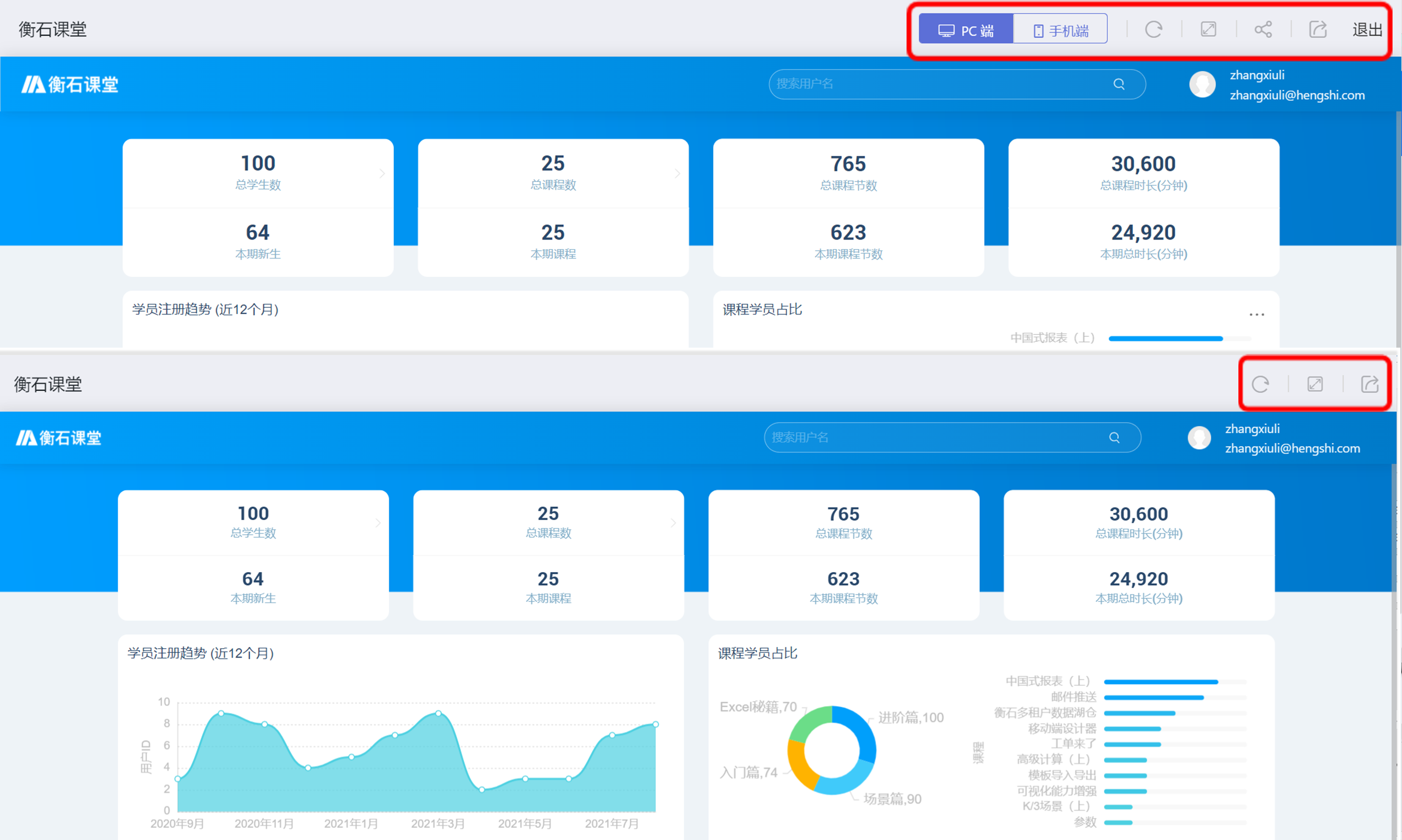Viewport: 1402px width, 840px height.
Task: Click lower zhangxiuli username text
Action: (x=1253, y=428)
